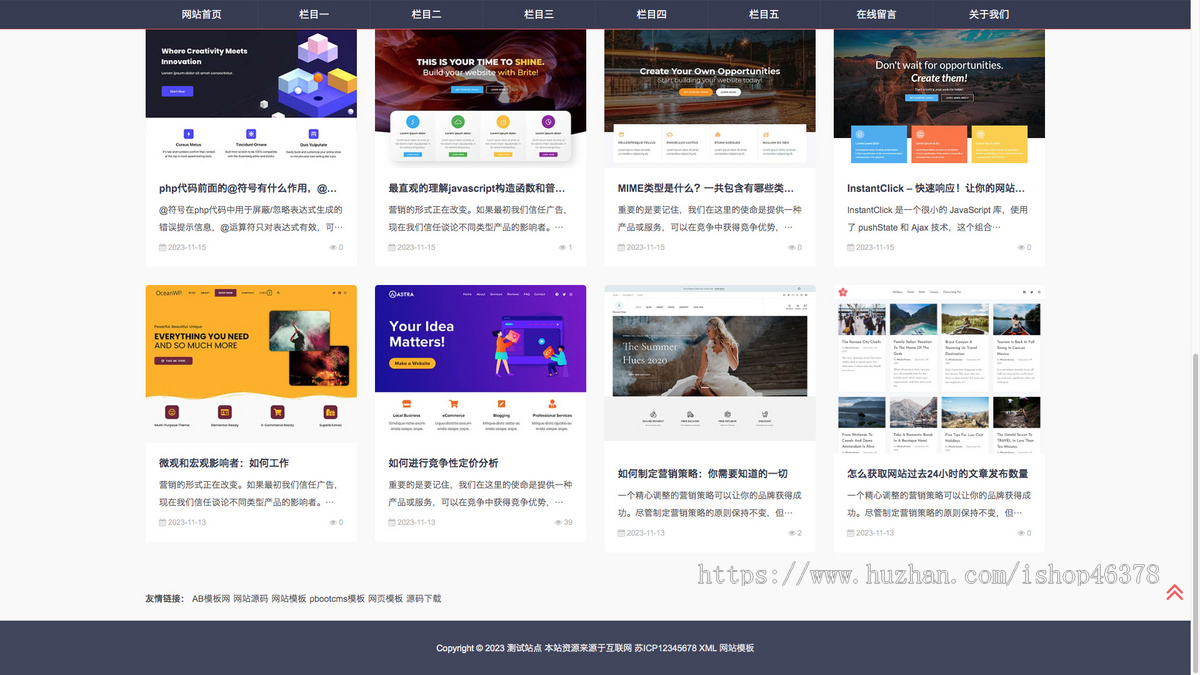Click the Create Your Own Opportunities thumbnail
This screenshot has height=675, width=1200.
(x=710, y=97)
